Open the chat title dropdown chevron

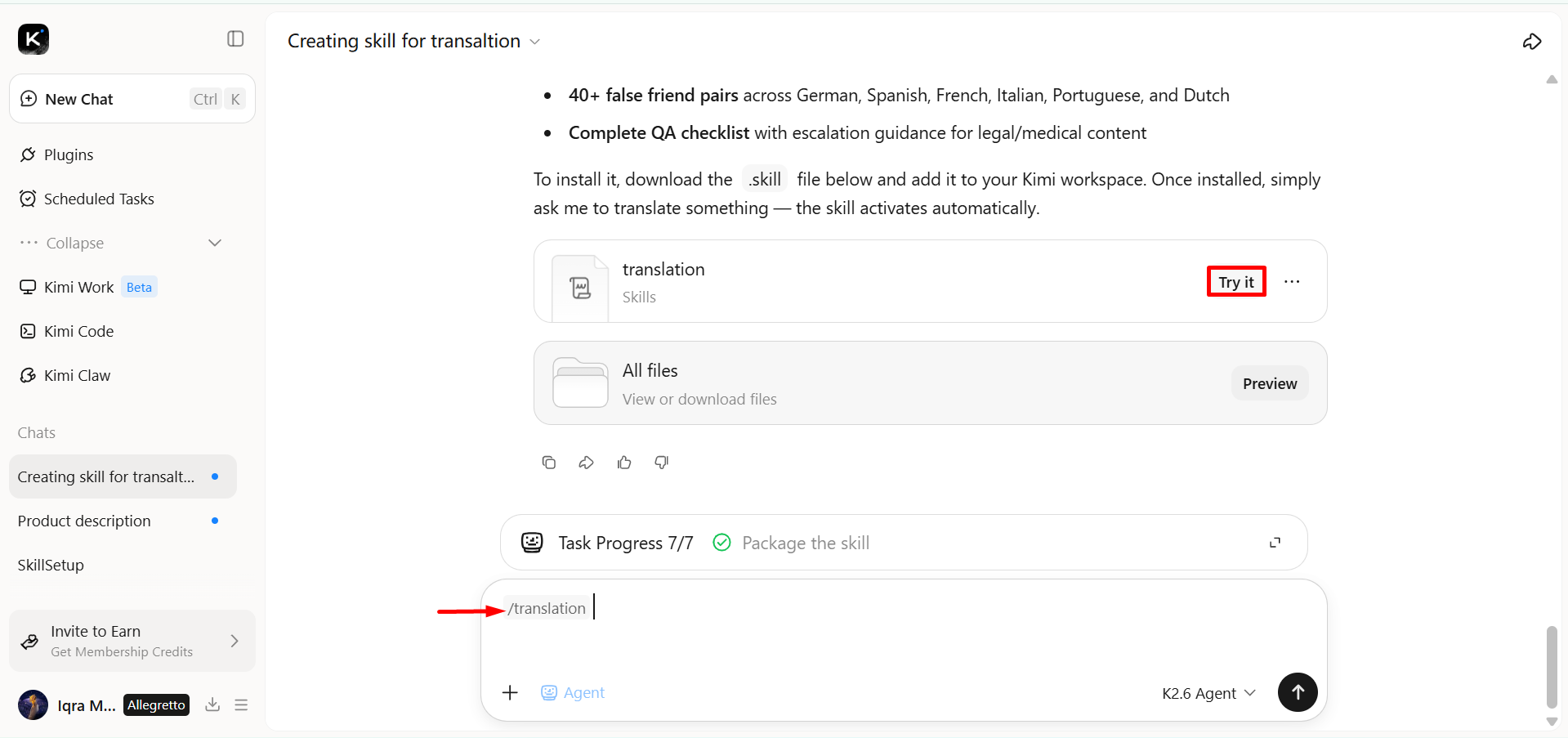(535, 42)
